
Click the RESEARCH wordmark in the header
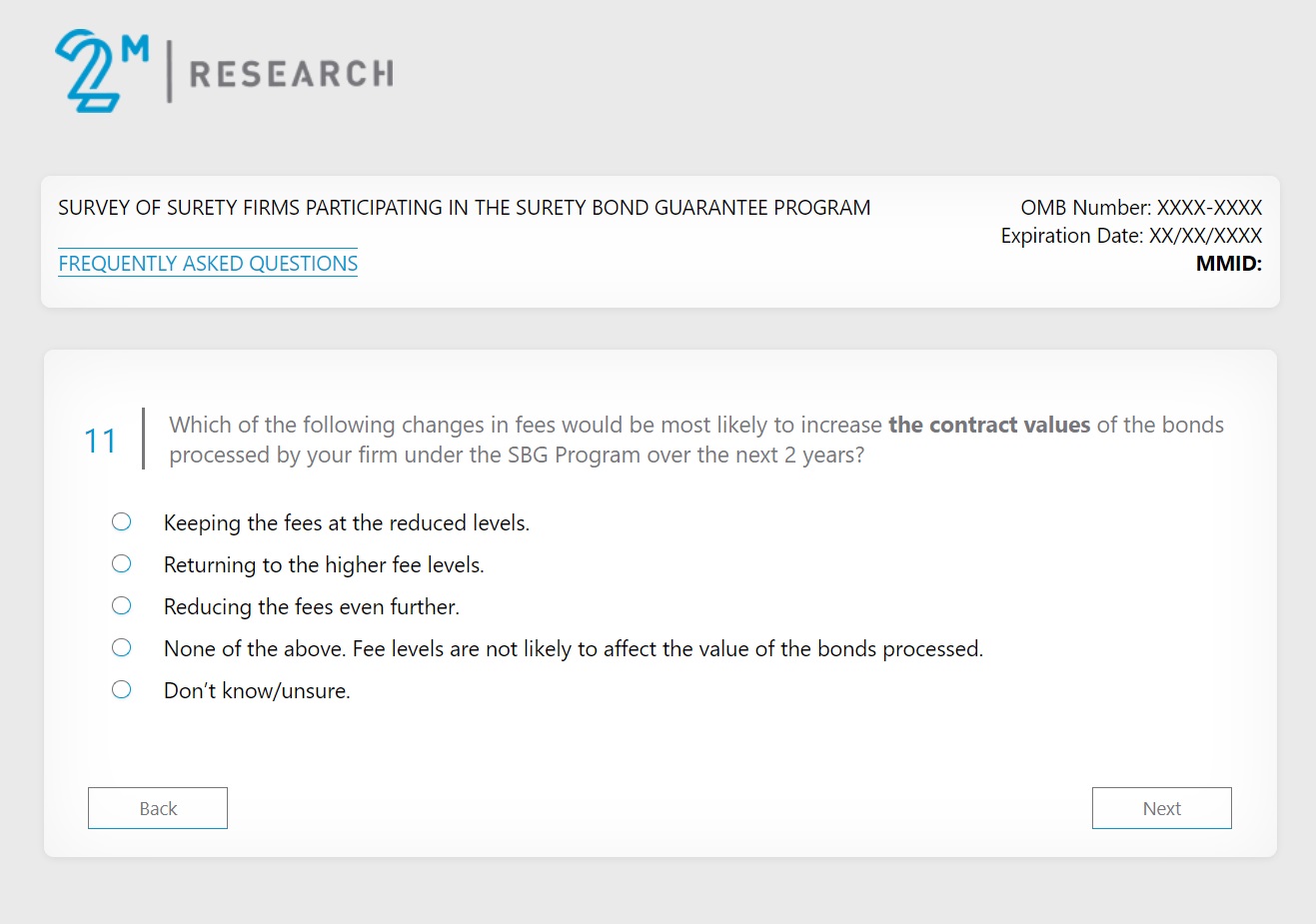click(x=291, y=74)
